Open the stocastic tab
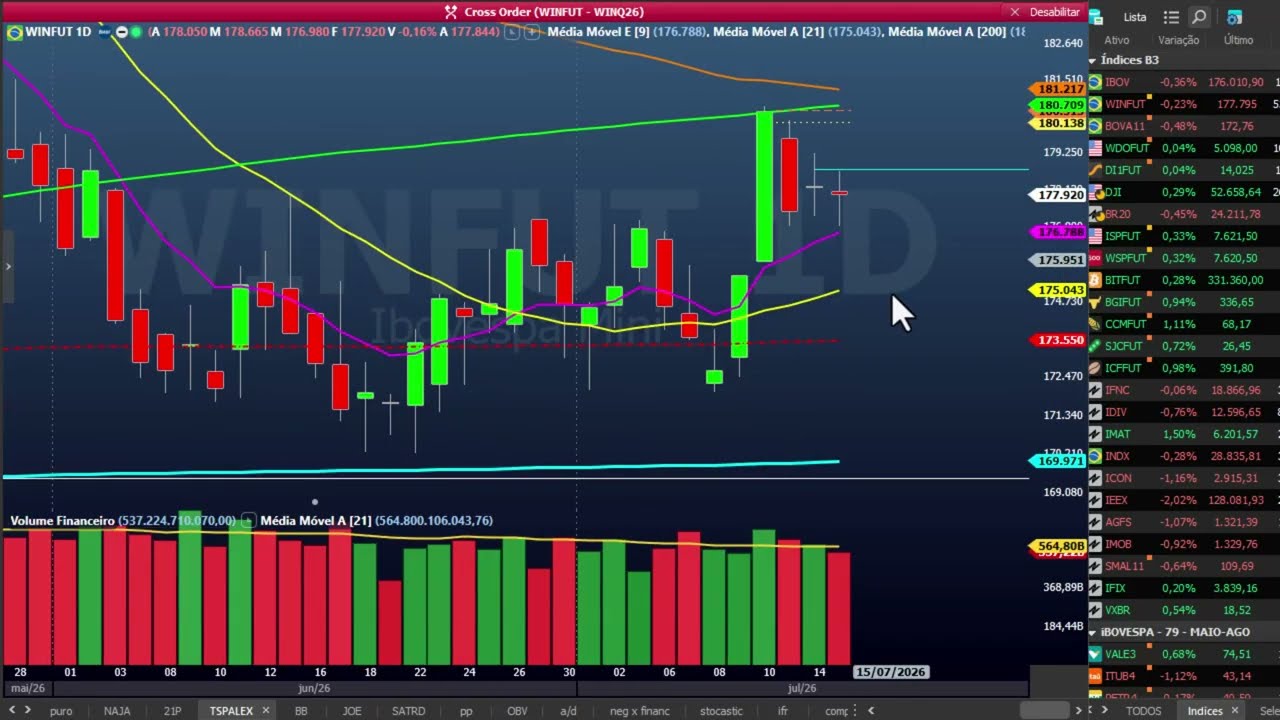 coord(721,711)
